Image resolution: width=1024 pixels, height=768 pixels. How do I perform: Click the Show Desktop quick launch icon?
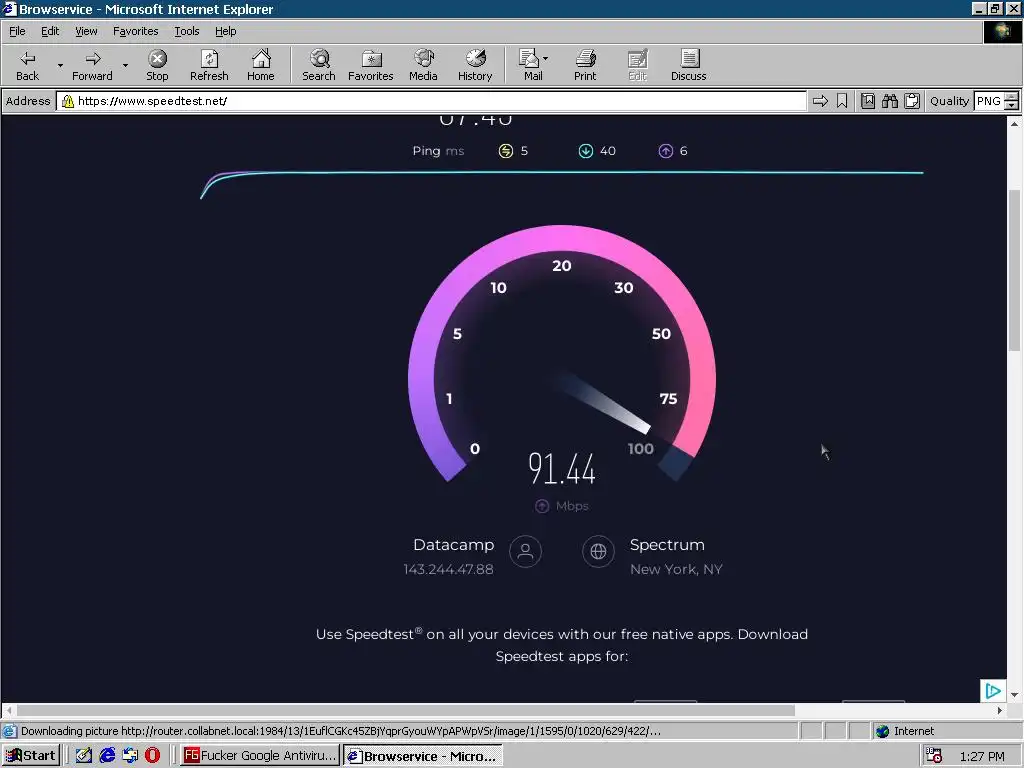tap(84, 756)
